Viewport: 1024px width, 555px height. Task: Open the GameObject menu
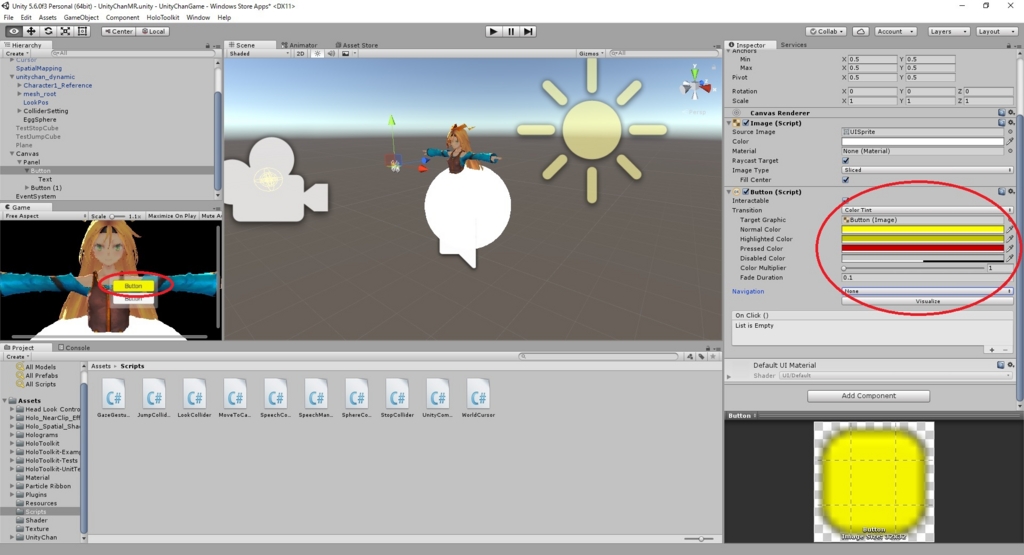point(81,18)
